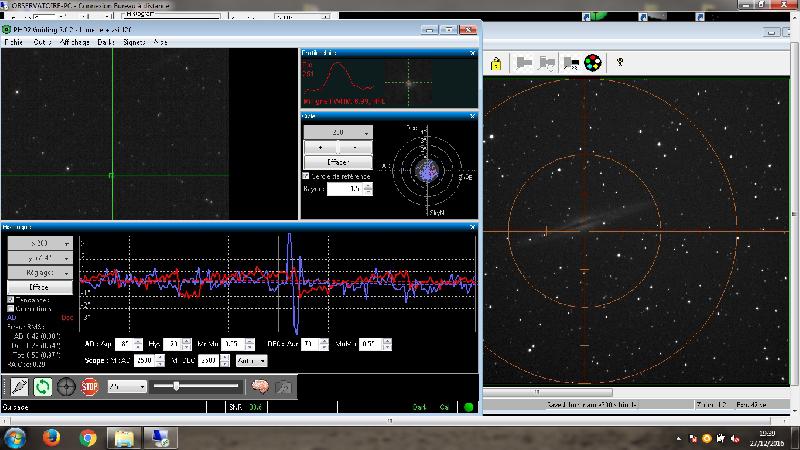Start looping exposures with green arrows icon
The image size is (800, 450).
[x=42, y=386]
